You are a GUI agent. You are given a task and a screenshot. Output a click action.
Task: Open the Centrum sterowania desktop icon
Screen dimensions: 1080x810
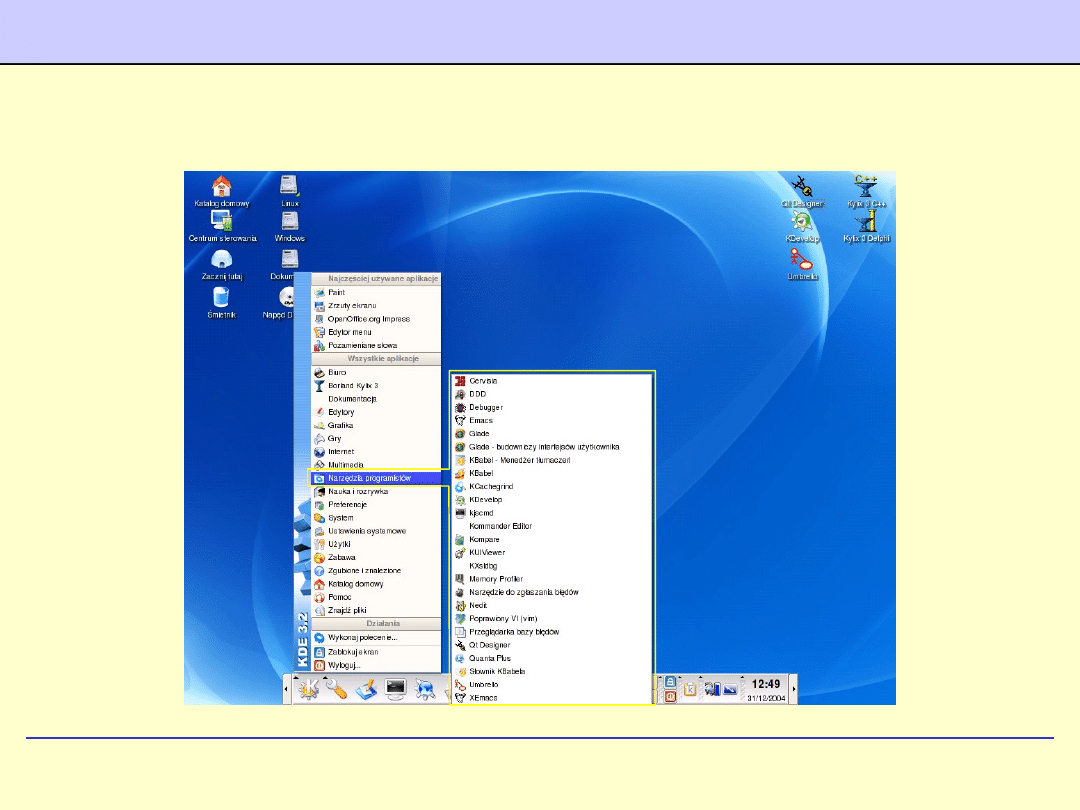(222, 222)
